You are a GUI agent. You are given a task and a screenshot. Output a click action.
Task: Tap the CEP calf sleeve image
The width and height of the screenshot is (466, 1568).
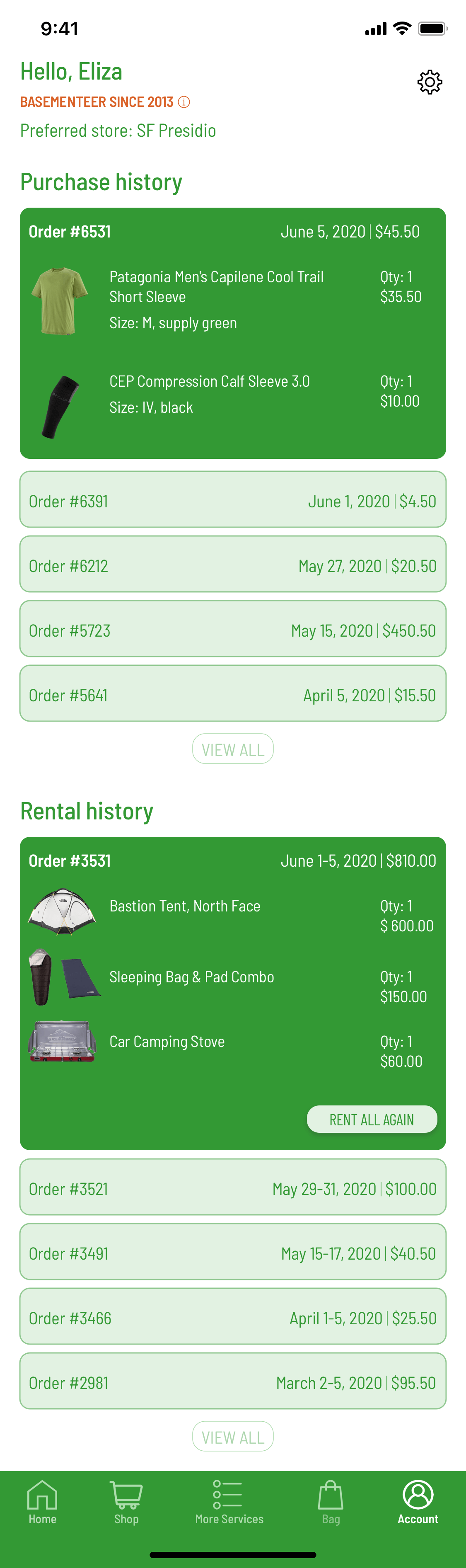pos(60,407)
